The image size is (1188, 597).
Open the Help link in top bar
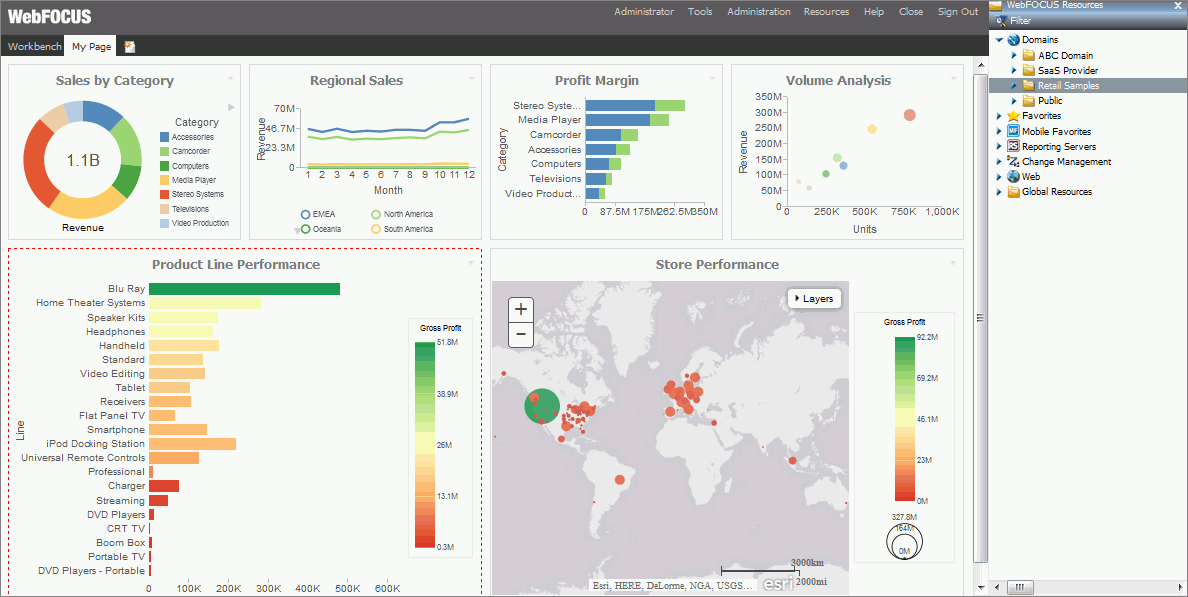[x=873, y=12]
